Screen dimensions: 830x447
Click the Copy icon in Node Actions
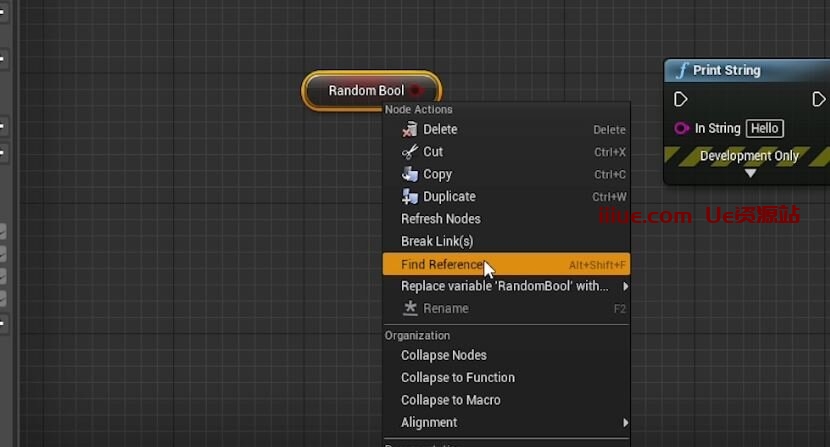tap(409, 174)
